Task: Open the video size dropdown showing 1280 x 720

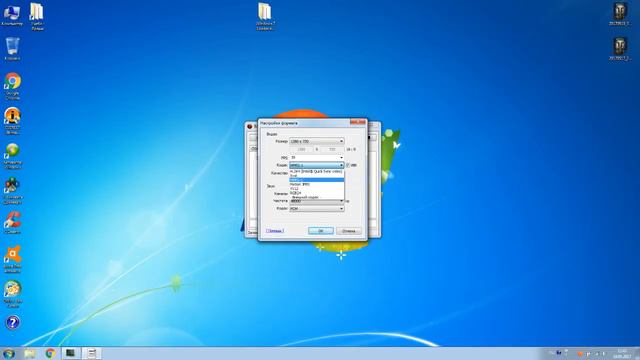Action: point(317,141)
